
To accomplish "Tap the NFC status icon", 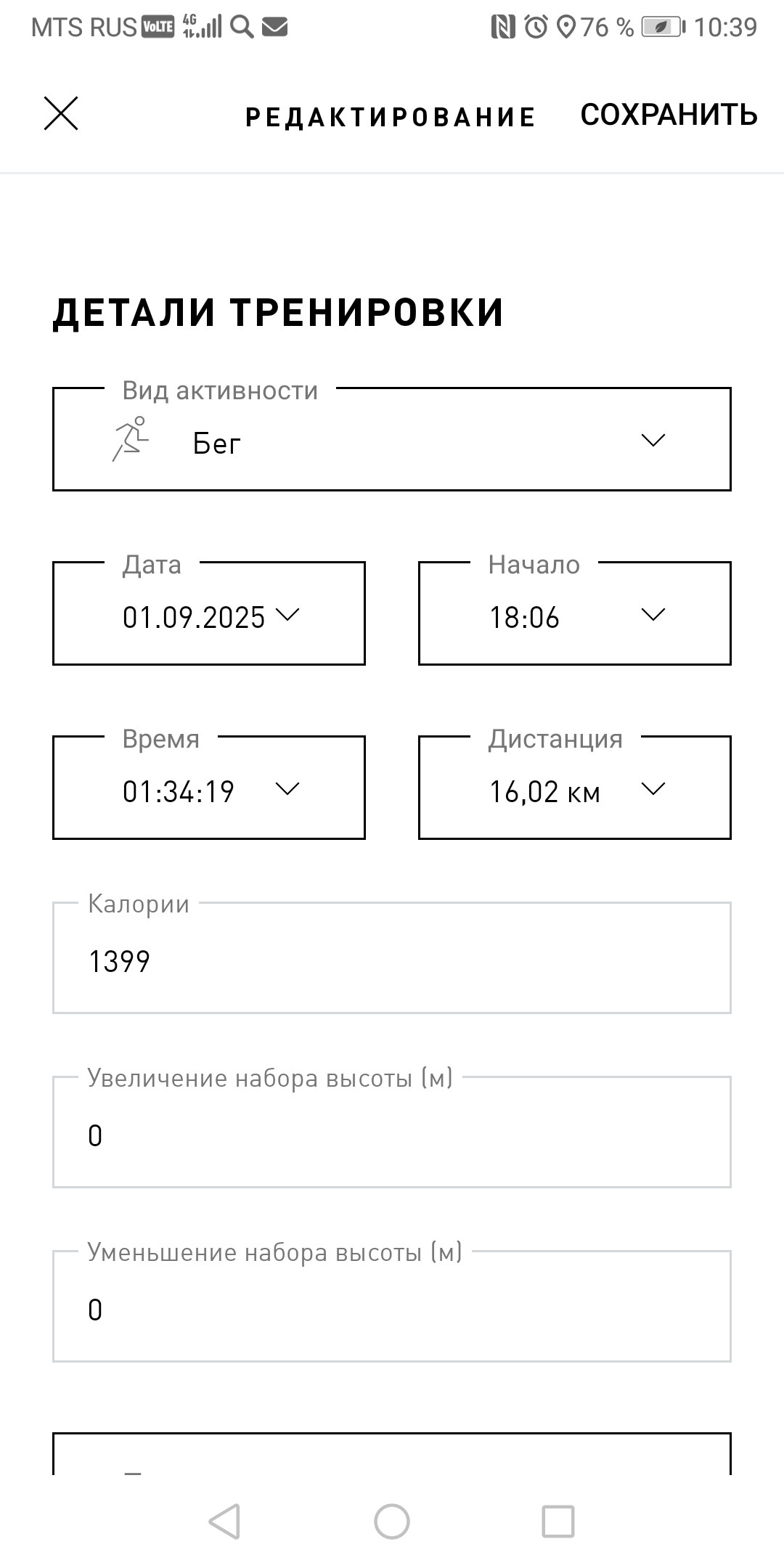I will pos(503,27).
